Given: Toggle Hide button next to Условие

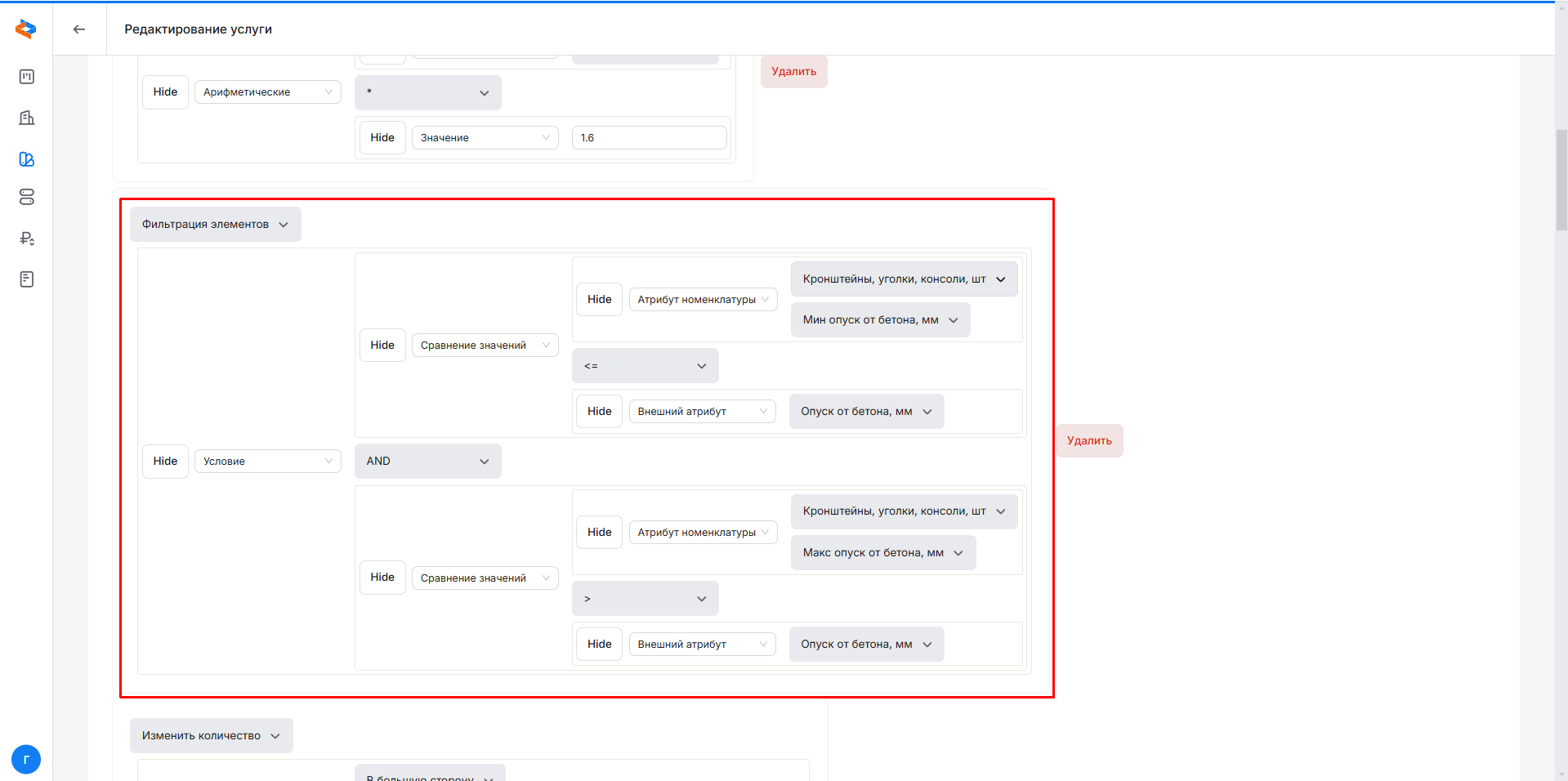Looking at the screenshot, I should coord(165,462).
